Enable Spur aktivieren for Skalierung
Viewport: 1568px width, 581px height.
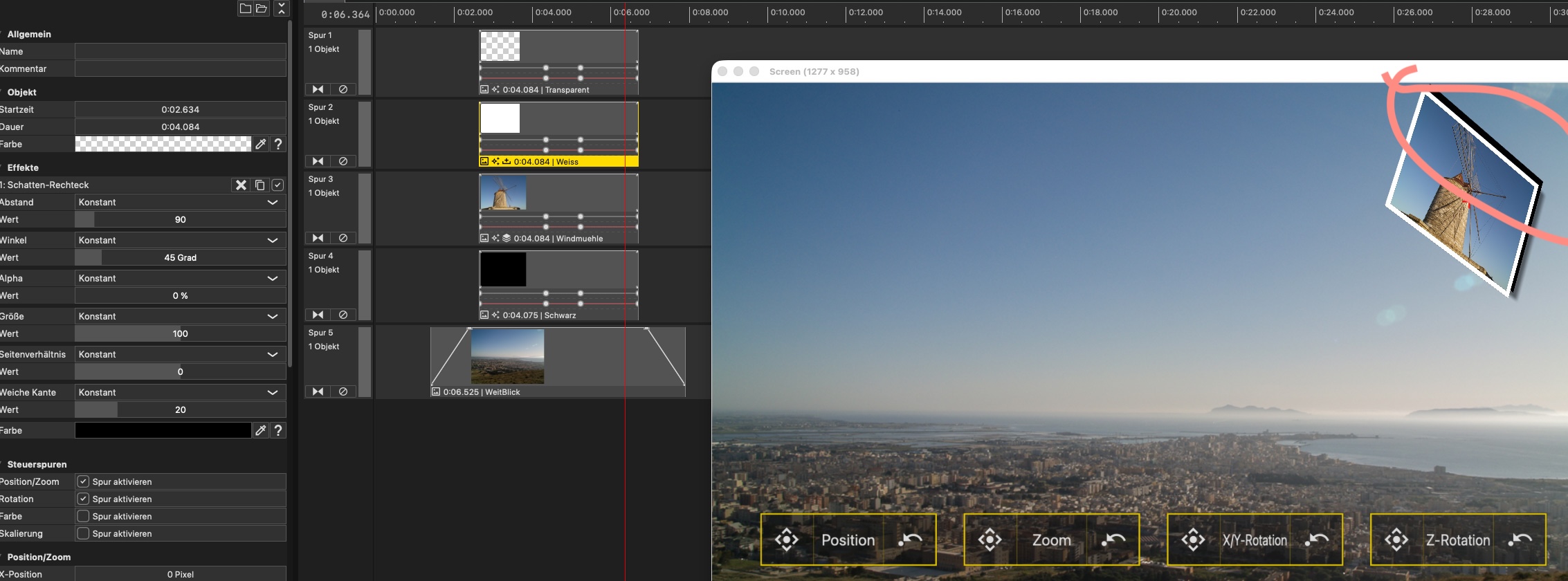pos(83,533)
